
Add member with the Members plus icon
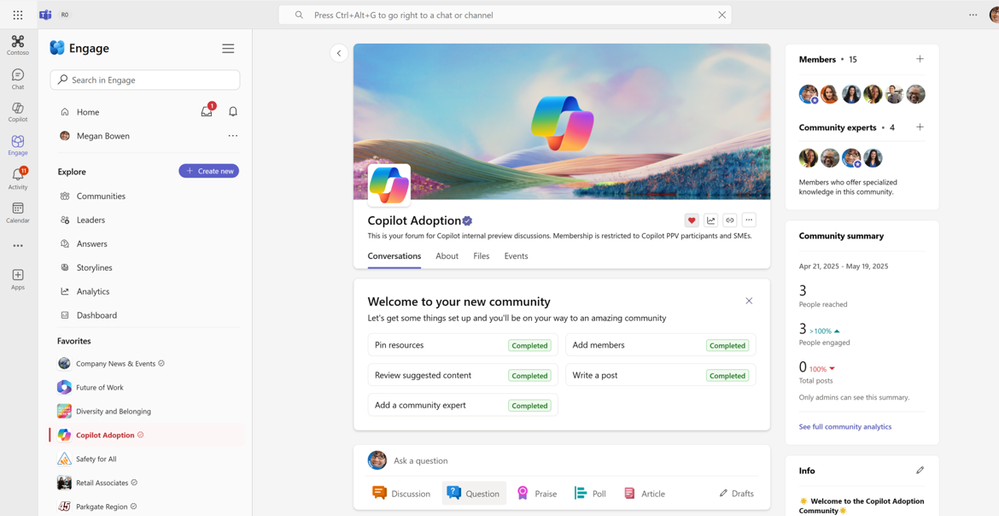coord(919,59)
